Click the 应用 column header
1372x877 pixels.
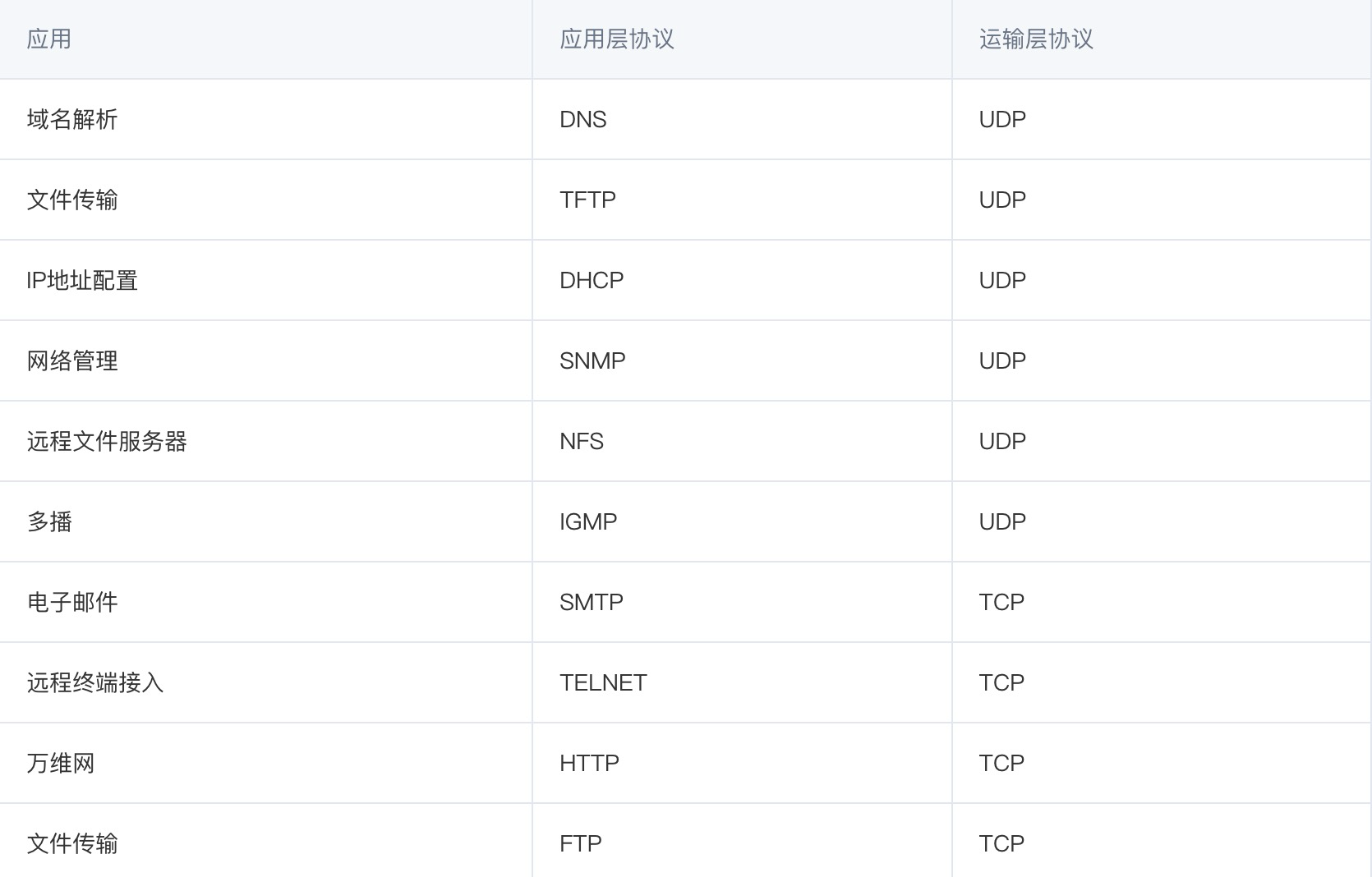(265, 39)
